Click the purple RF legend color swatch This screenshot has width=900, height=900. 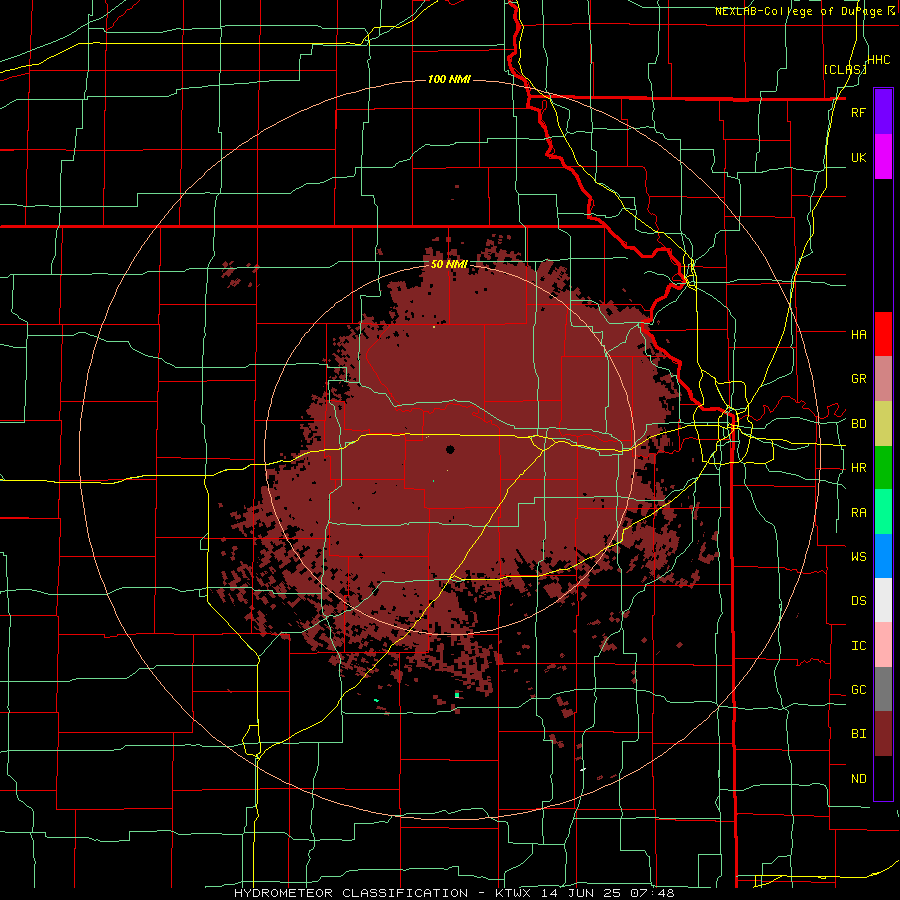(x=883, y=111)
